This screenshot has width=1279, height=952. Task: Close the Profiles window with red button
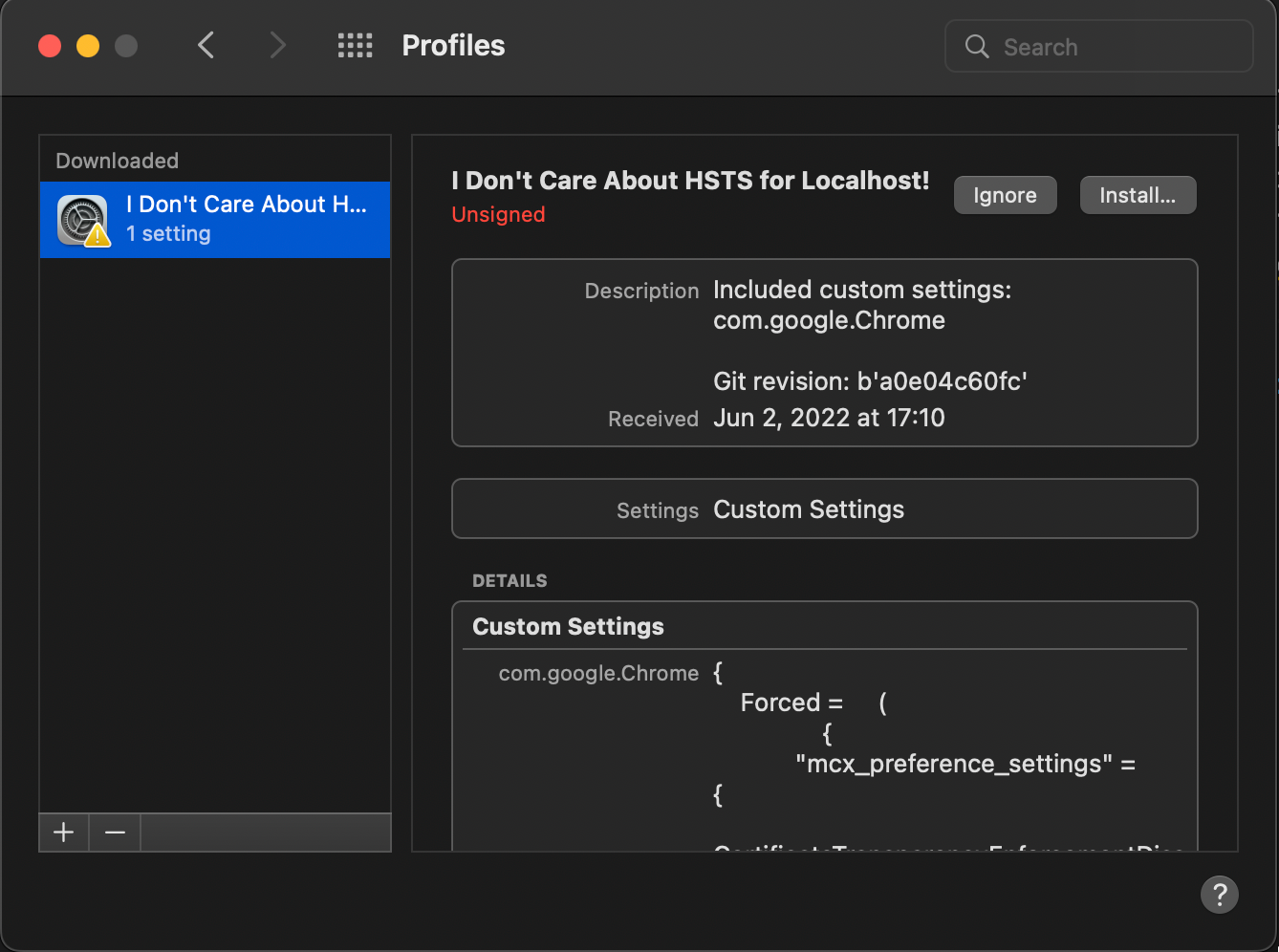[x=50, y=46]
